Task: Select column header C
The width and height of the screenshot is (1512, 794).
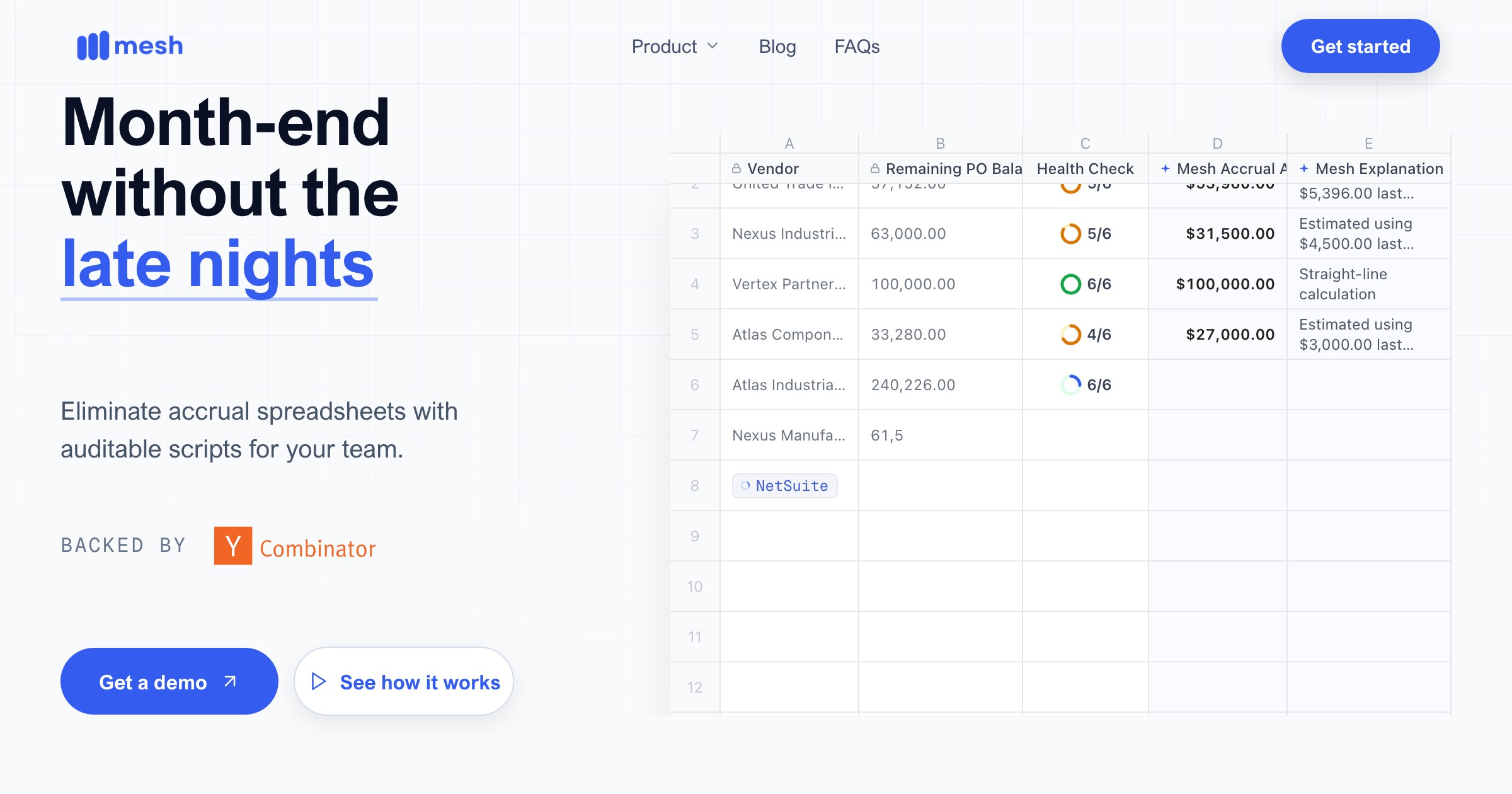Action: point(1085,143)
